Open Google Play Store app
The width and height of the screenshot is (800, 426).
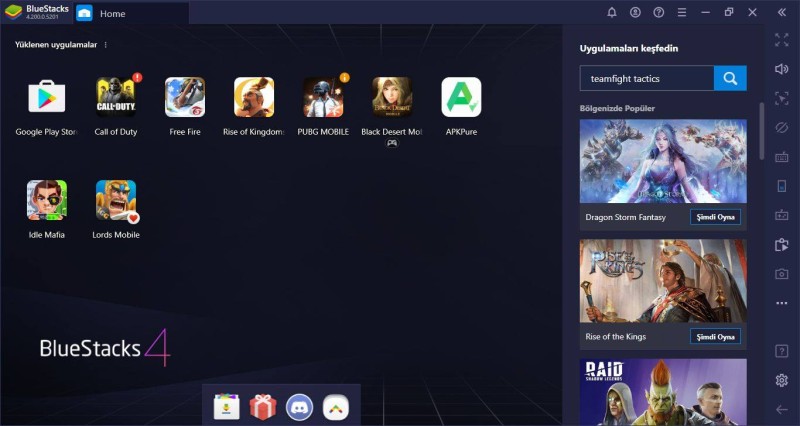46,98
